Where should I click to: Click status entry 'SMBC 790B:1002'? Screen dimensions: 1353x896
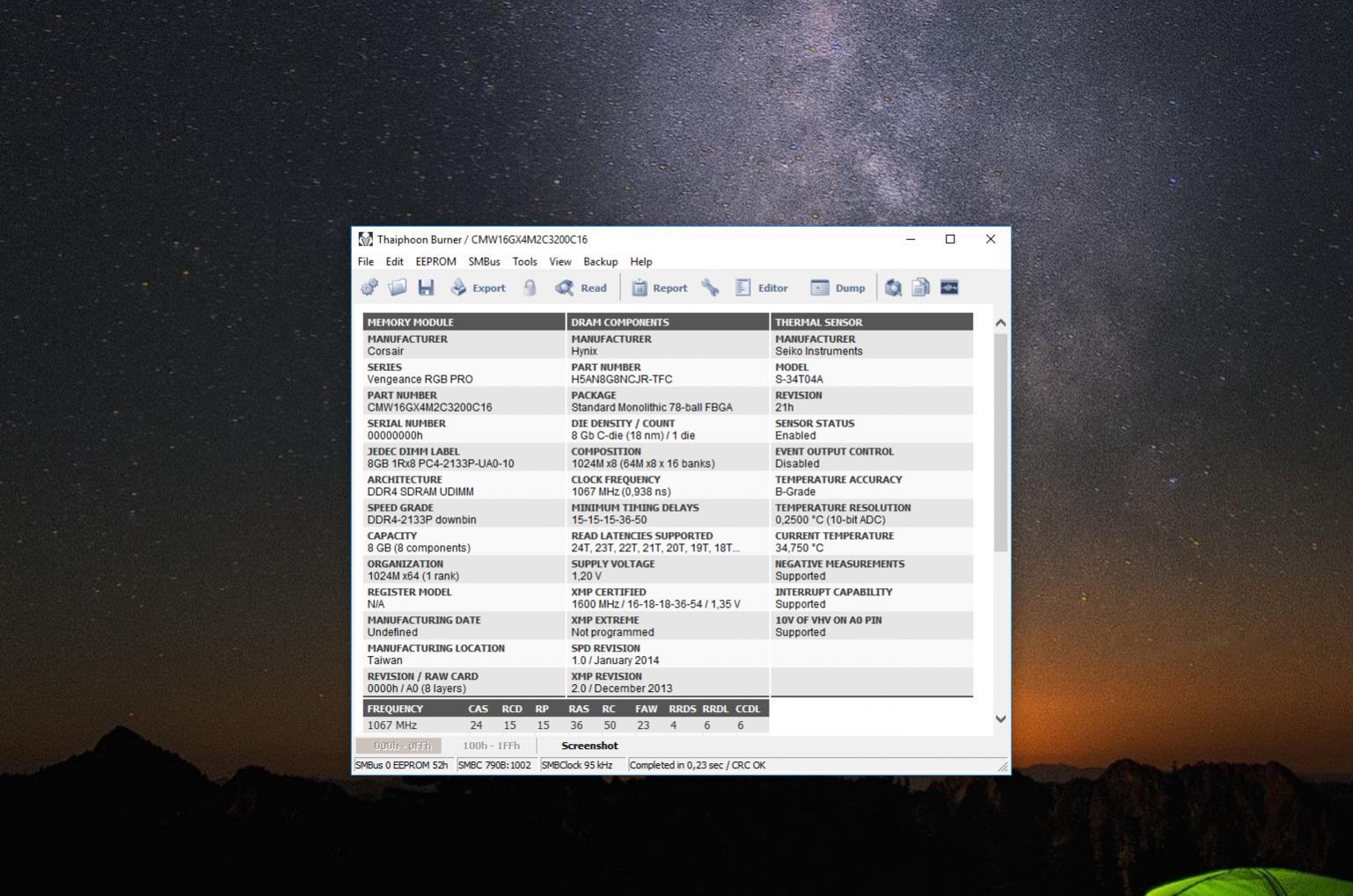pyautogui.click(x=494, y=765)
